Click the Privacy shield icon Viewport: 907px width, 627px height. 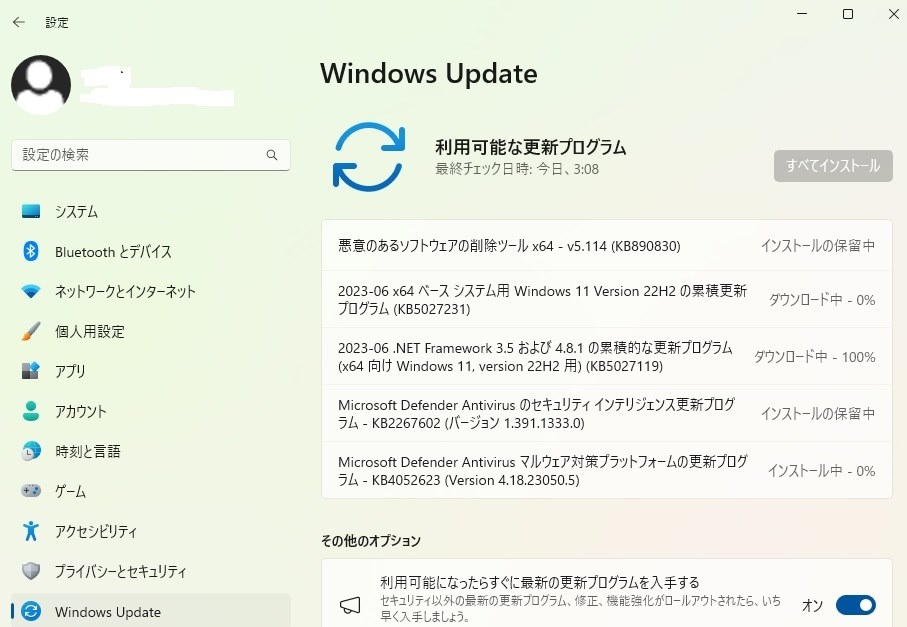click(31, 571)
